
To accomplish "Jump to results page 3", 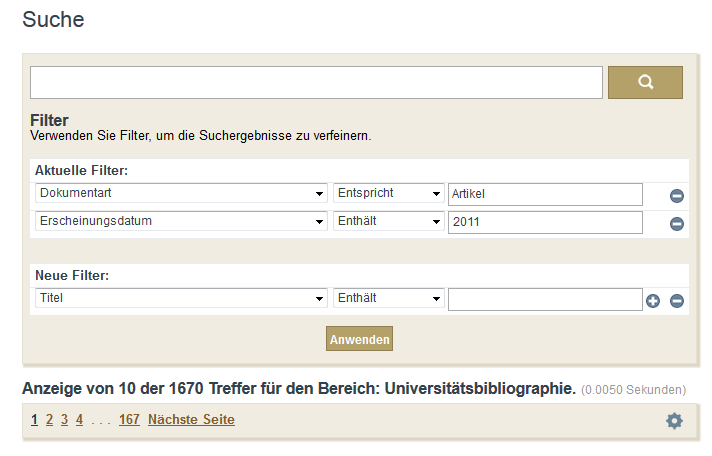I will pos(64,420).
